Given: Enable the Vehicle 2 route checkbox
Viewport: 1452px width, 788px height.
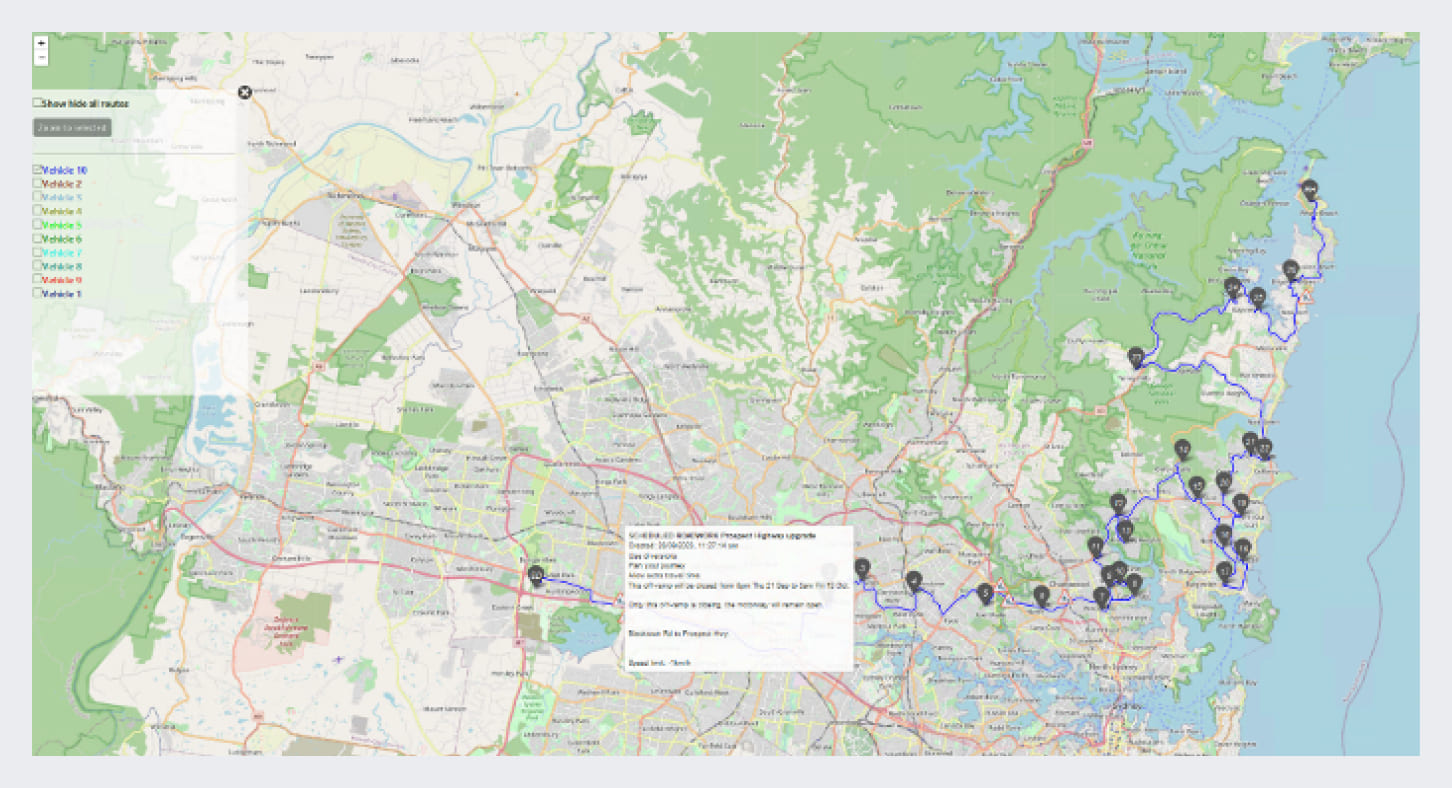Looking at the screenshot, I should [x=38, y=184].
